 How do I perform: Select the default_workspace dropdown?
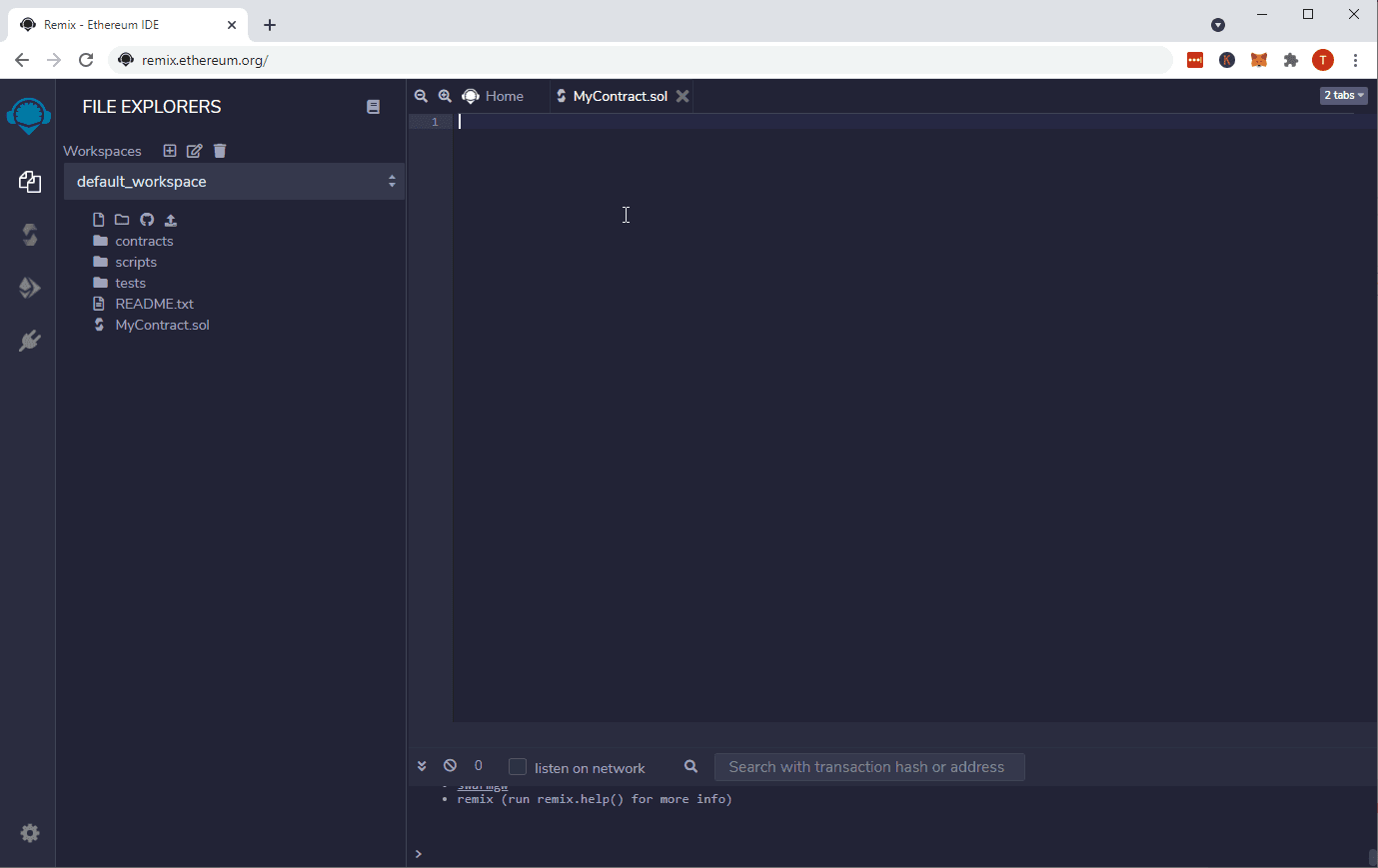pos(234,182)
